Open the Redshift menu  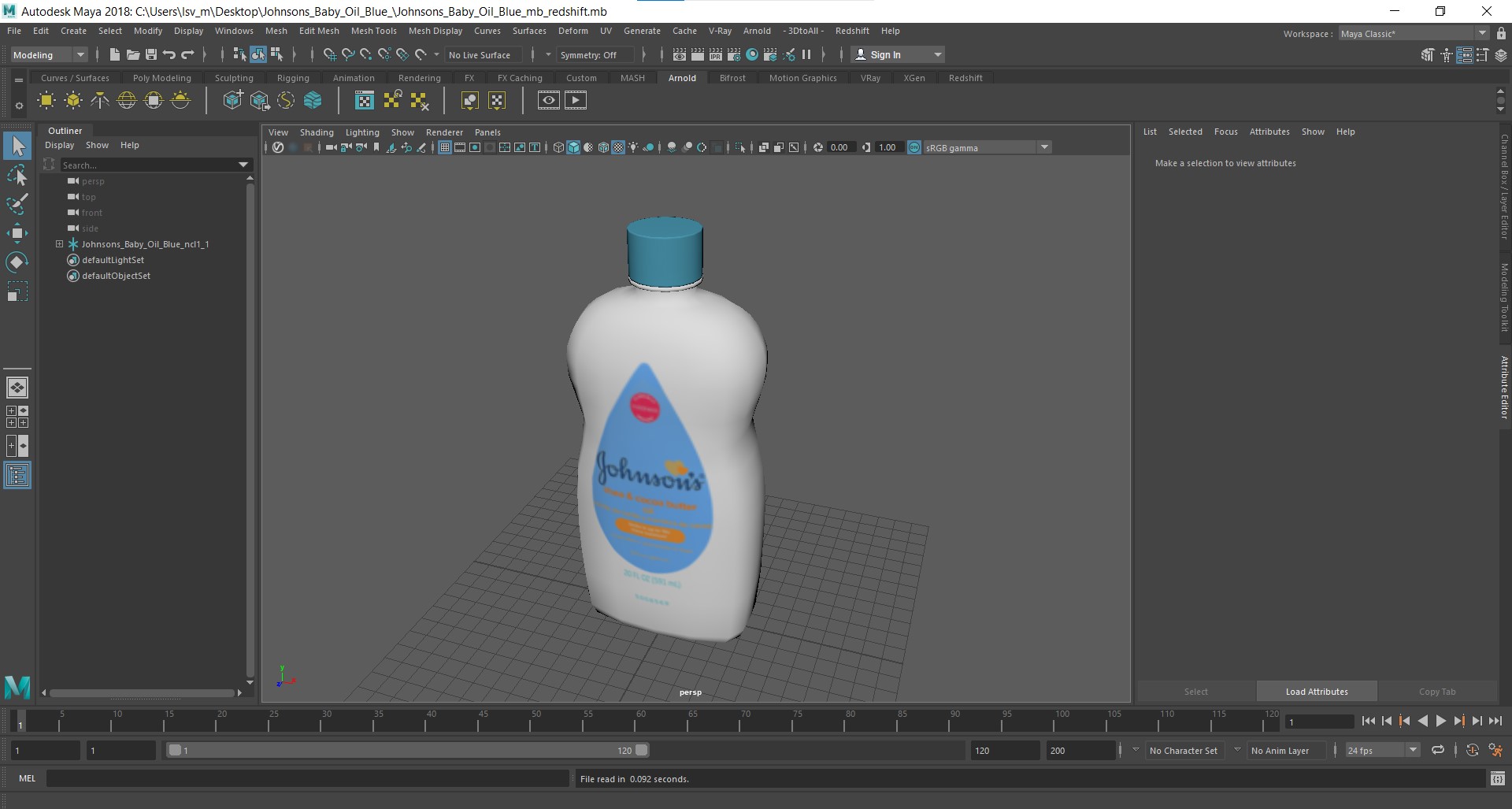[x=852, y=31]
